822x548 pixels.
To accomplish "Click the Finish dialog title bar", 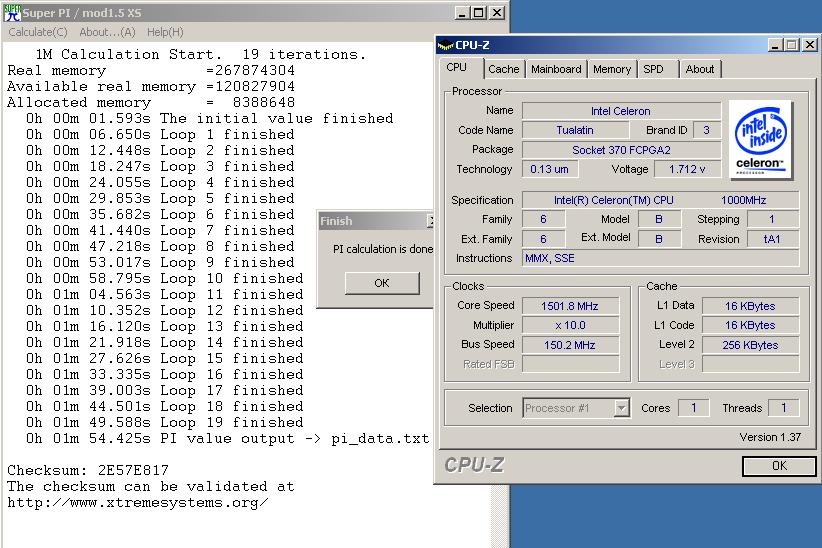I will pyautogui.click(x=375, y=221).
